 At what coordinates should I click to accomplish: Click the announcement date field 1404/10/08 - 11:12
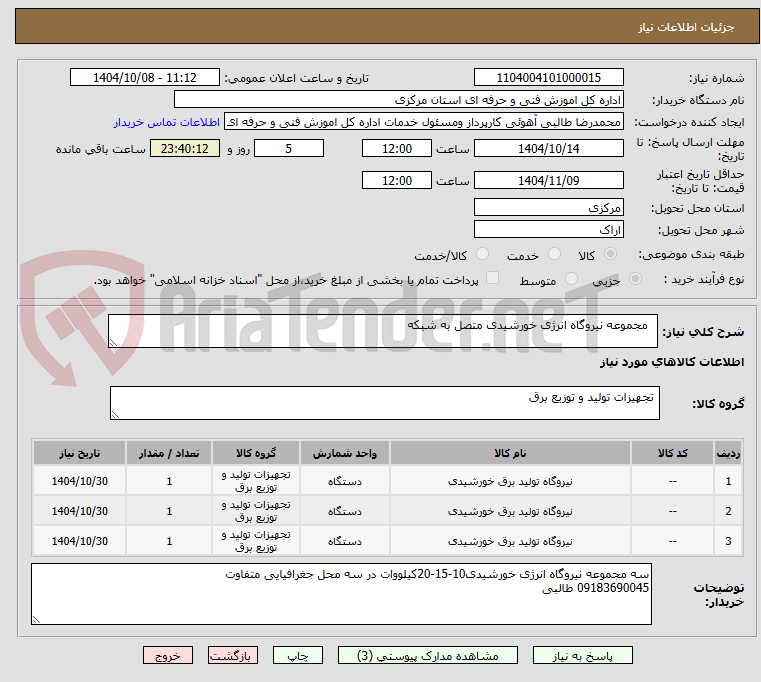(145, 77)
